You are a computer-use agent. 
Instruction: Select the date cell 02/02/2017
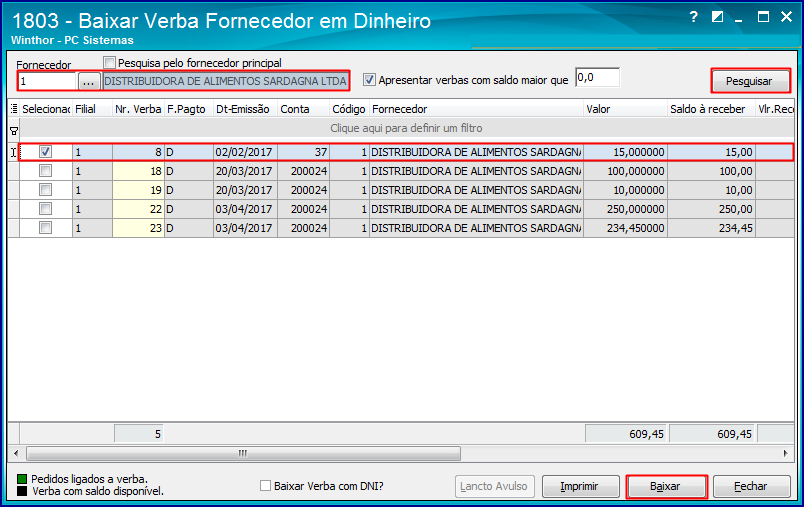[245, 152]
